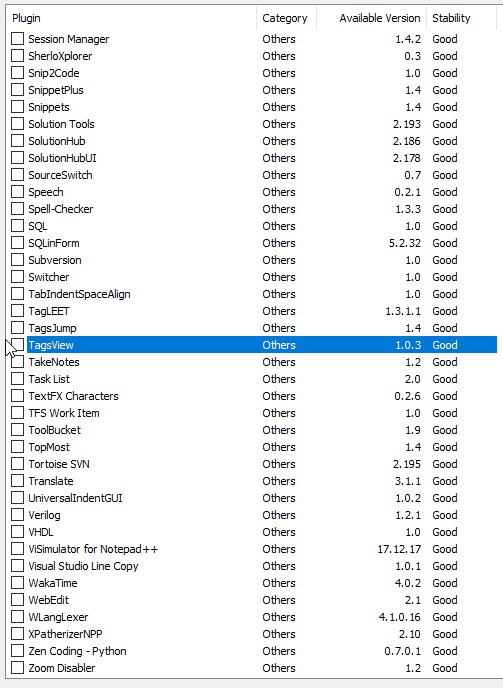Enable the Zoom Disabler checkbox
This screenshot has width=503, height=688.
pyautogui.click(x=18, y=668)
